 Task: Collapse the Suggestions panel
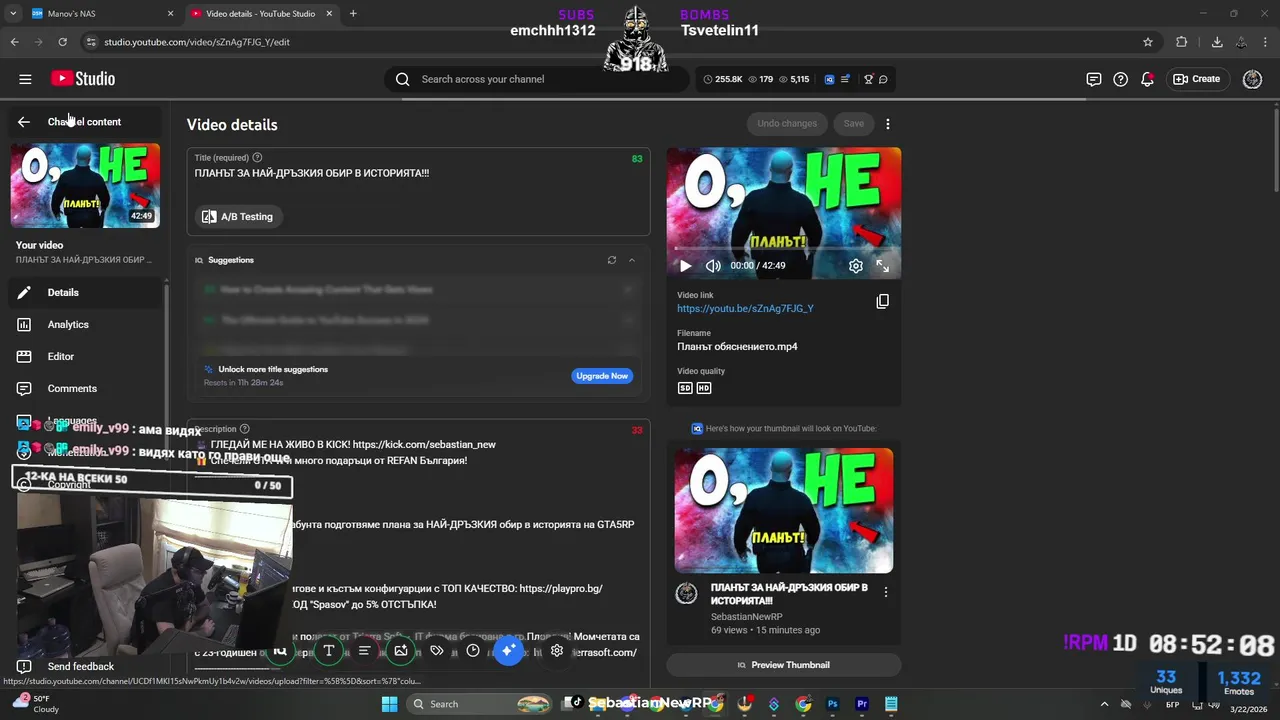click(632, 260)
